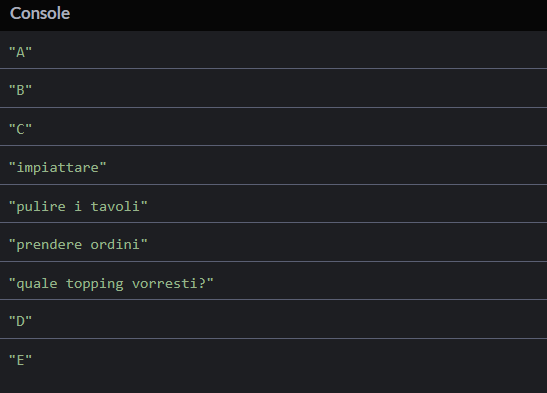Click the word "vorresti?" in the log
Screen dimensions: 547x393
168,283
